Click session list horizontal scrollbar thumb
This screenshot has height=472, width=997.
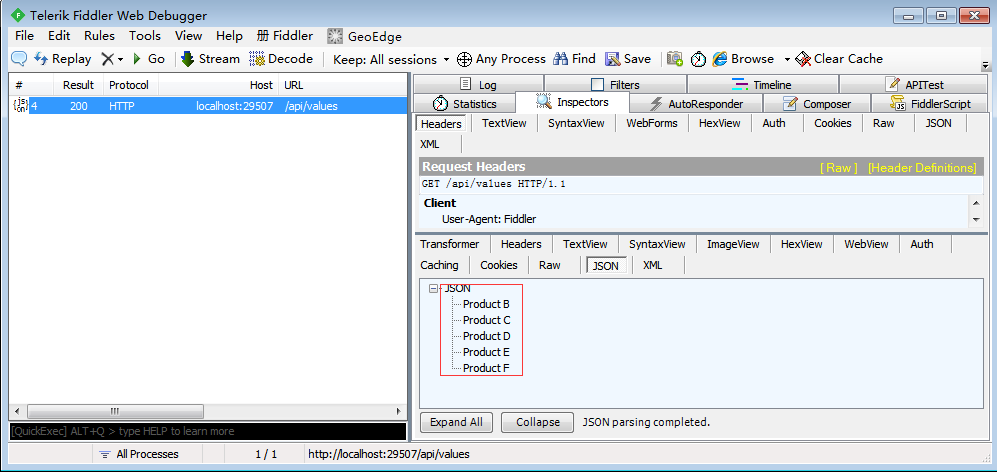point(116,411)
